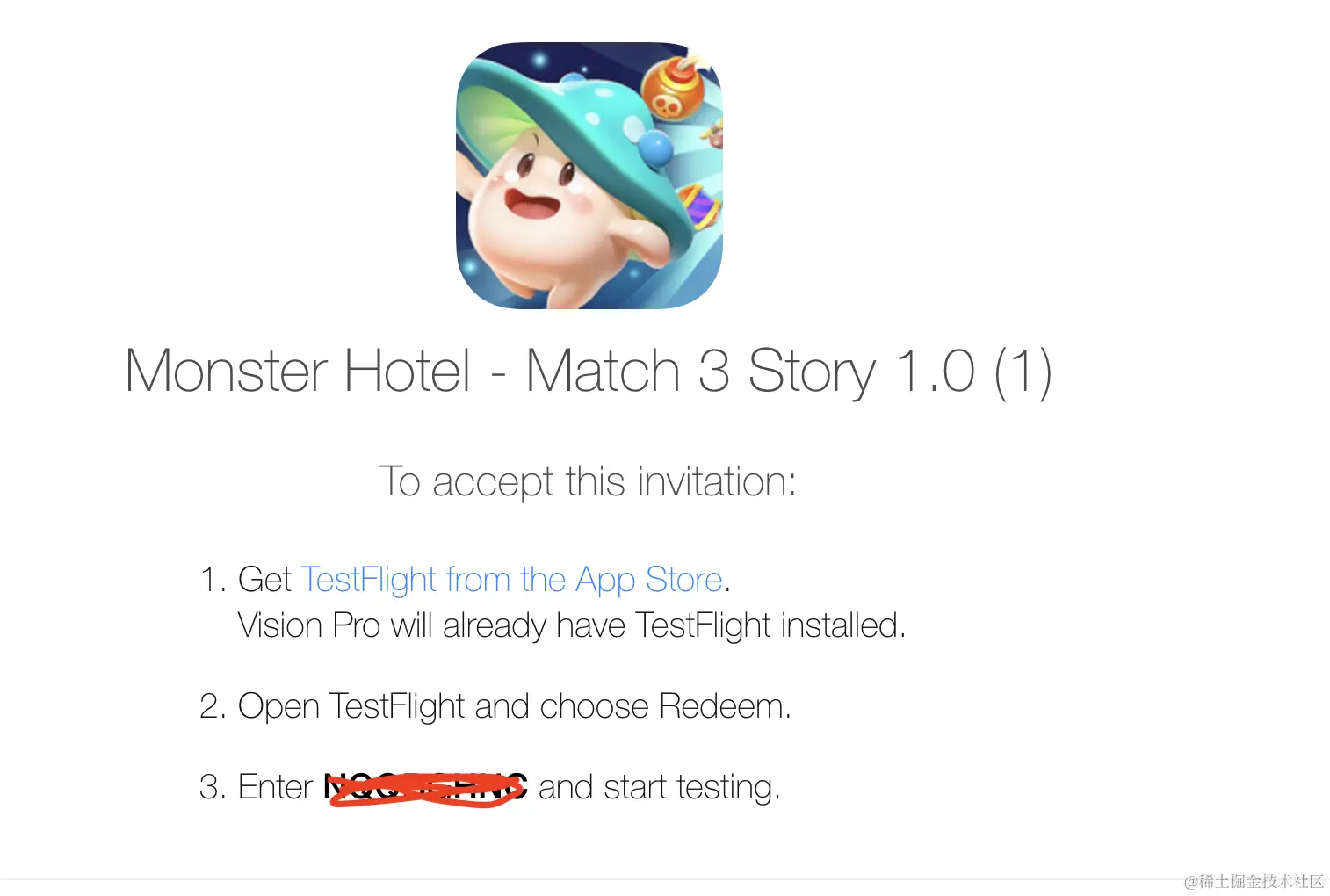The height and width of the screenshot is (896, 1330).
Task: Click the small flying creature in icon
Action: coord(713,134)
